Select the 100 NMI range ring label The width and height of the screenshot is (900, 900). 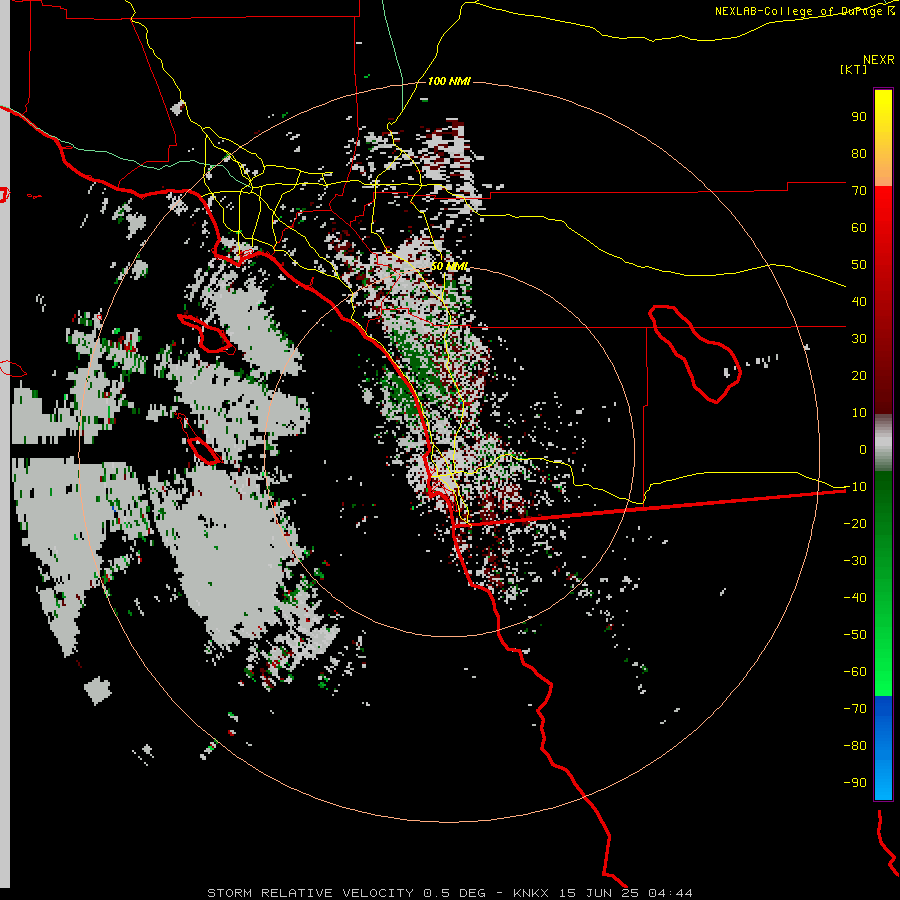(x=449, y=81)
